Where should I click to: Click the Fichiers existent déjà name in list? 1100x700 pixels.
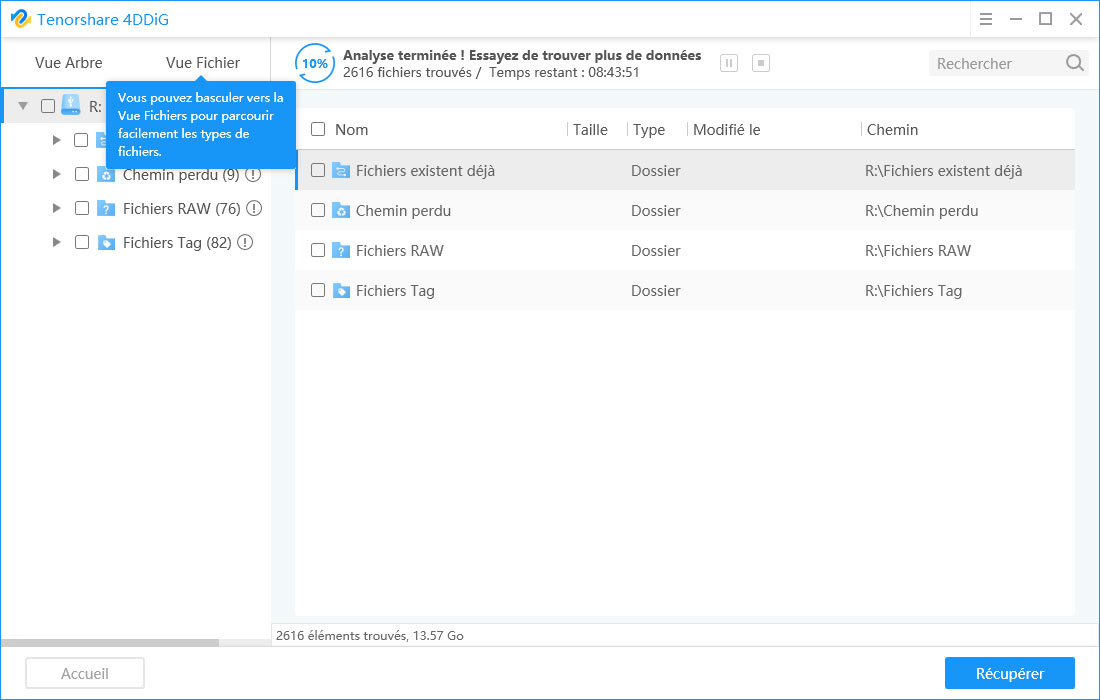pos(425,170)
